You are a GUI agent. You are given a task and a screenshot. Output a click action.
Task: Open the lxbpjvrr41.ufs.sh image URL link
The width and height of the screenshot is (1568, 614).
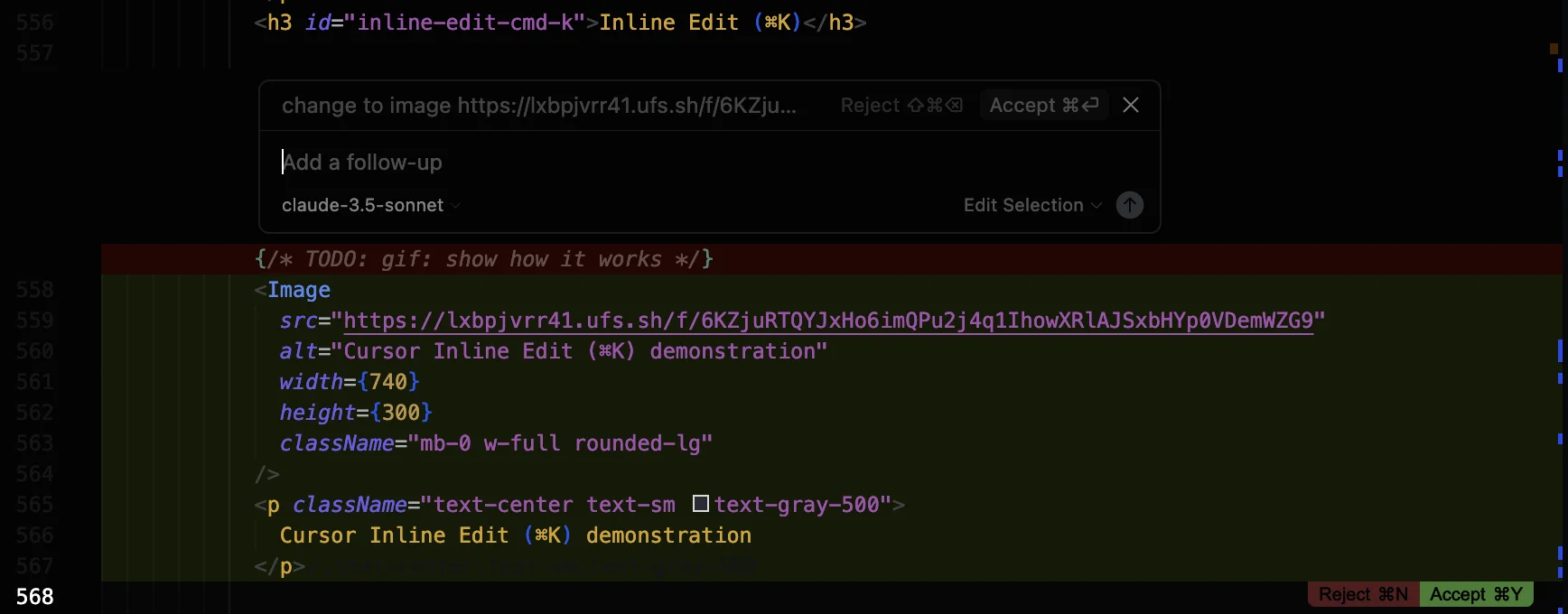pyautogui.click(x=828, y=321)
